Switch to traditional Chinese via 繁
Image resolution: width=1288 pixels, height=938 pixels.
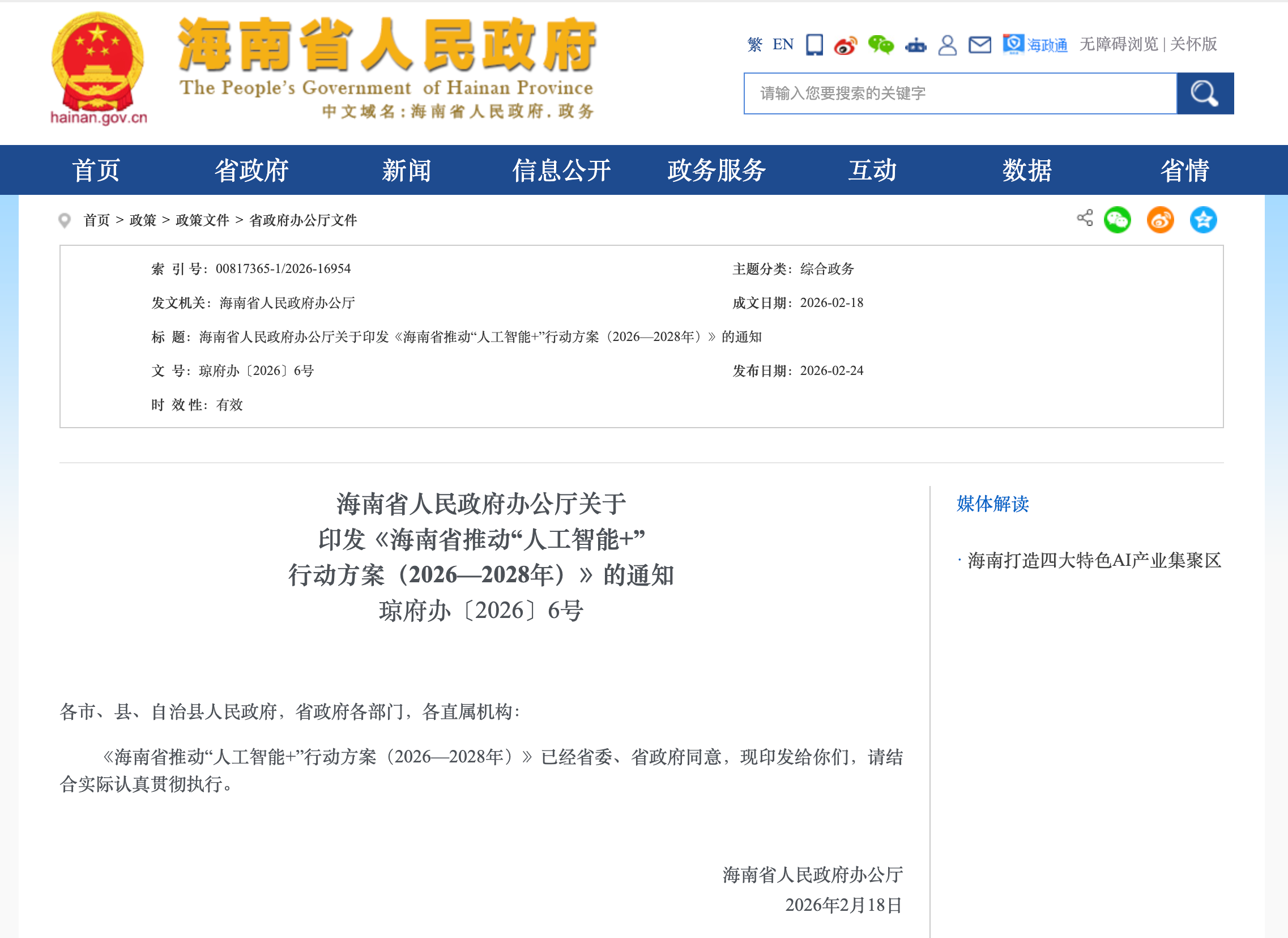coord(755,44)
